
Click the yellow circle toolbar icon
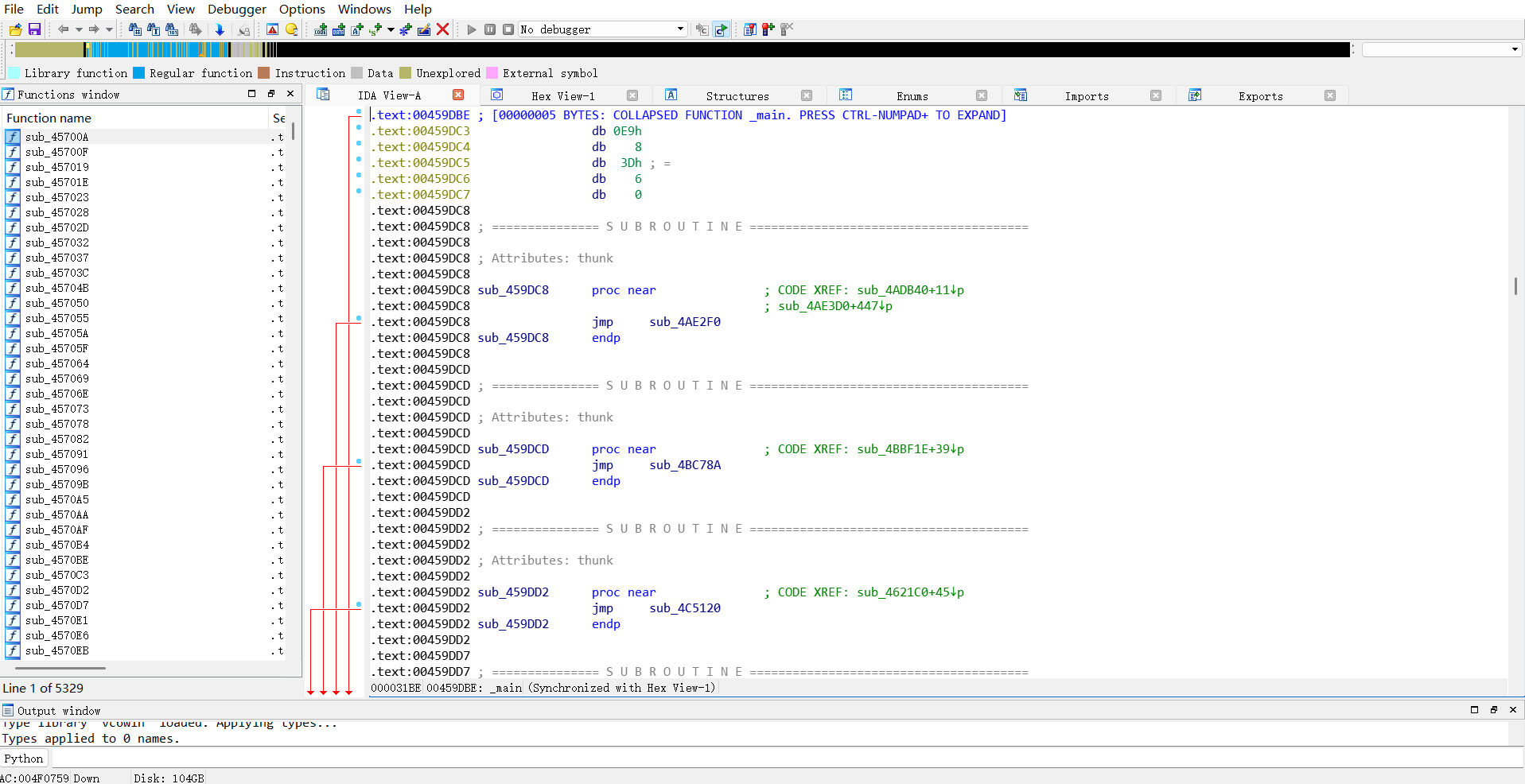[292, 29]
